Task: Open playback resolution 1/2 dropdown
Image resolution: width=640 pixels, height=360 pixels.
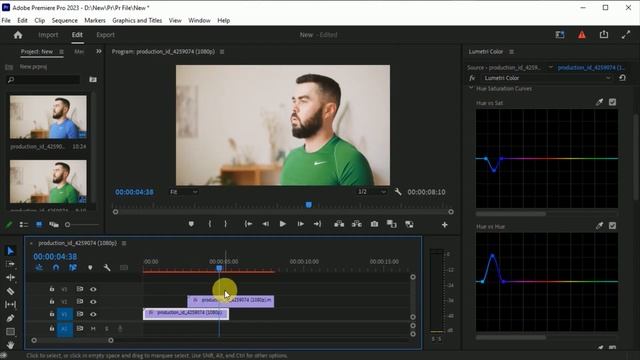Action: point(371,192)
